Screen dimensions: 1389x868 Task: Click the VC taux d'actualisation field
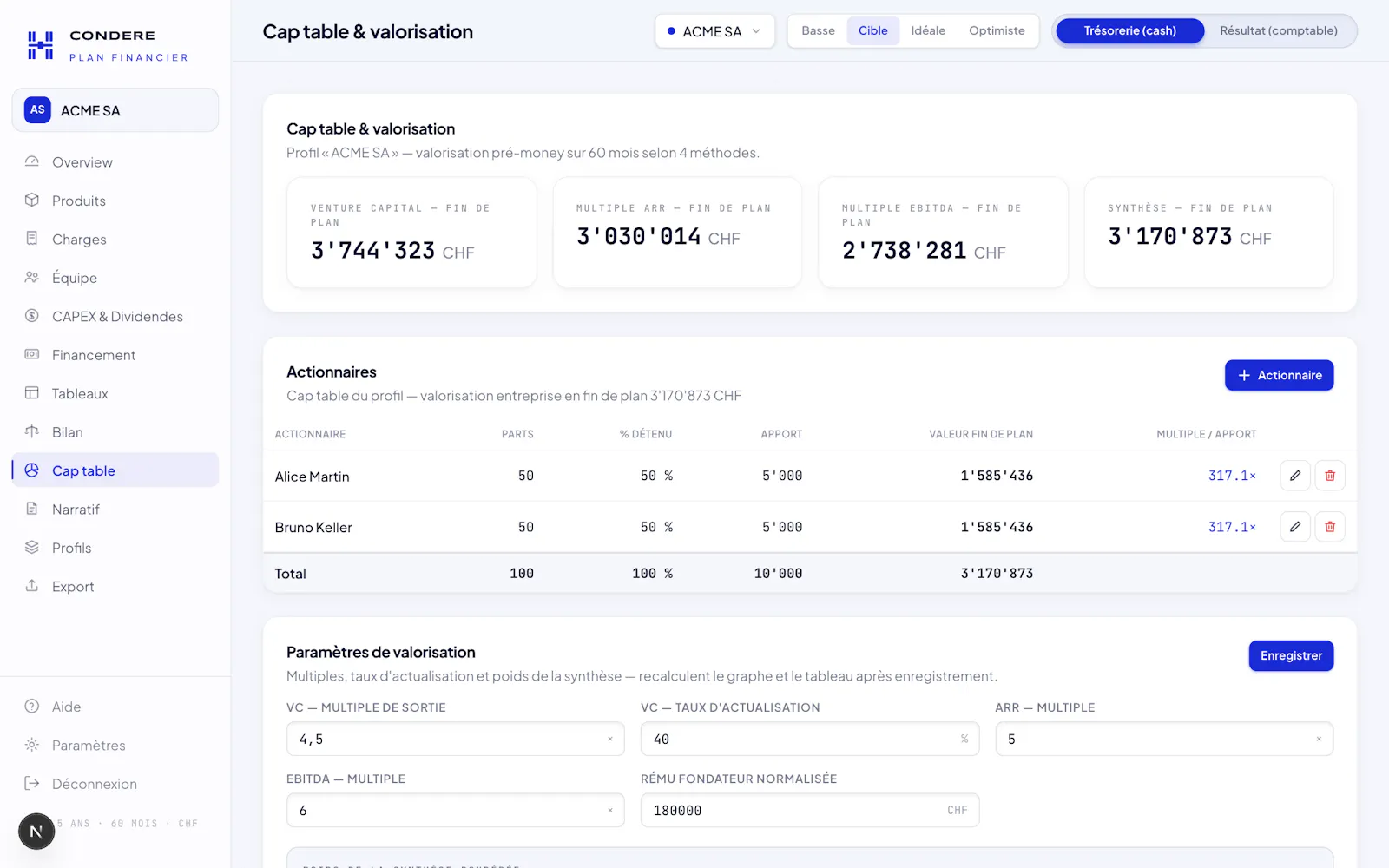coord(810,740)
